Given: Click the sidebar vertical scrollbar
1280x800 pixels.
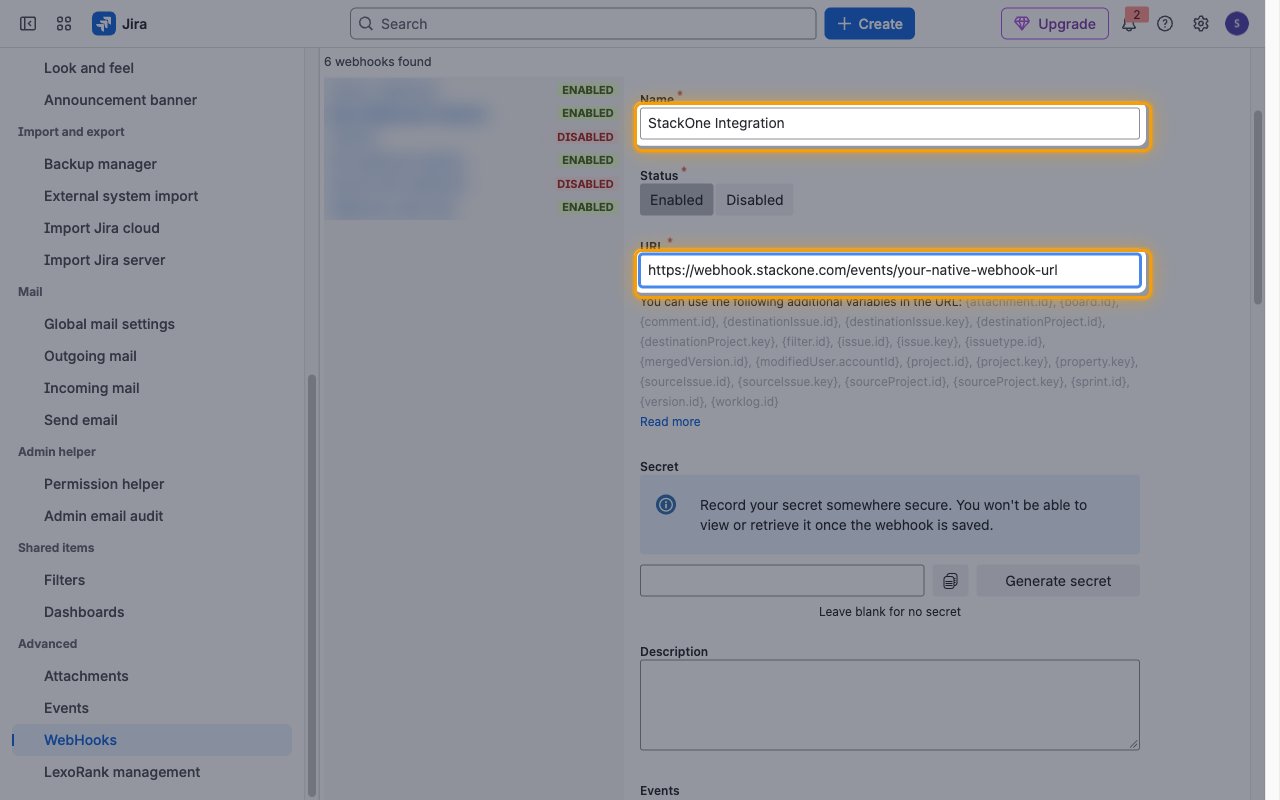Looking at the screenshot, I should click(311, 585).
